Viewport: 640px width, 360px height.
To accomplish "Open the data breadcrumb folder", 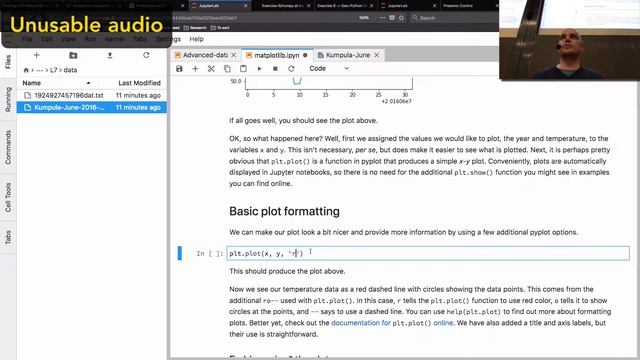I will 70,70.
